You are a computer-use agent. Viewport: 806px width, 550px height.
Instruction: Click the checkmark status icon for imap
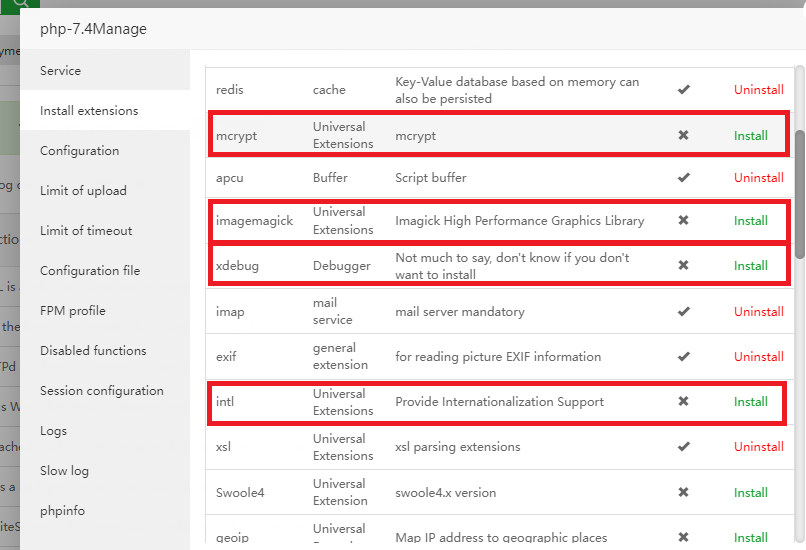click(683, 311)
